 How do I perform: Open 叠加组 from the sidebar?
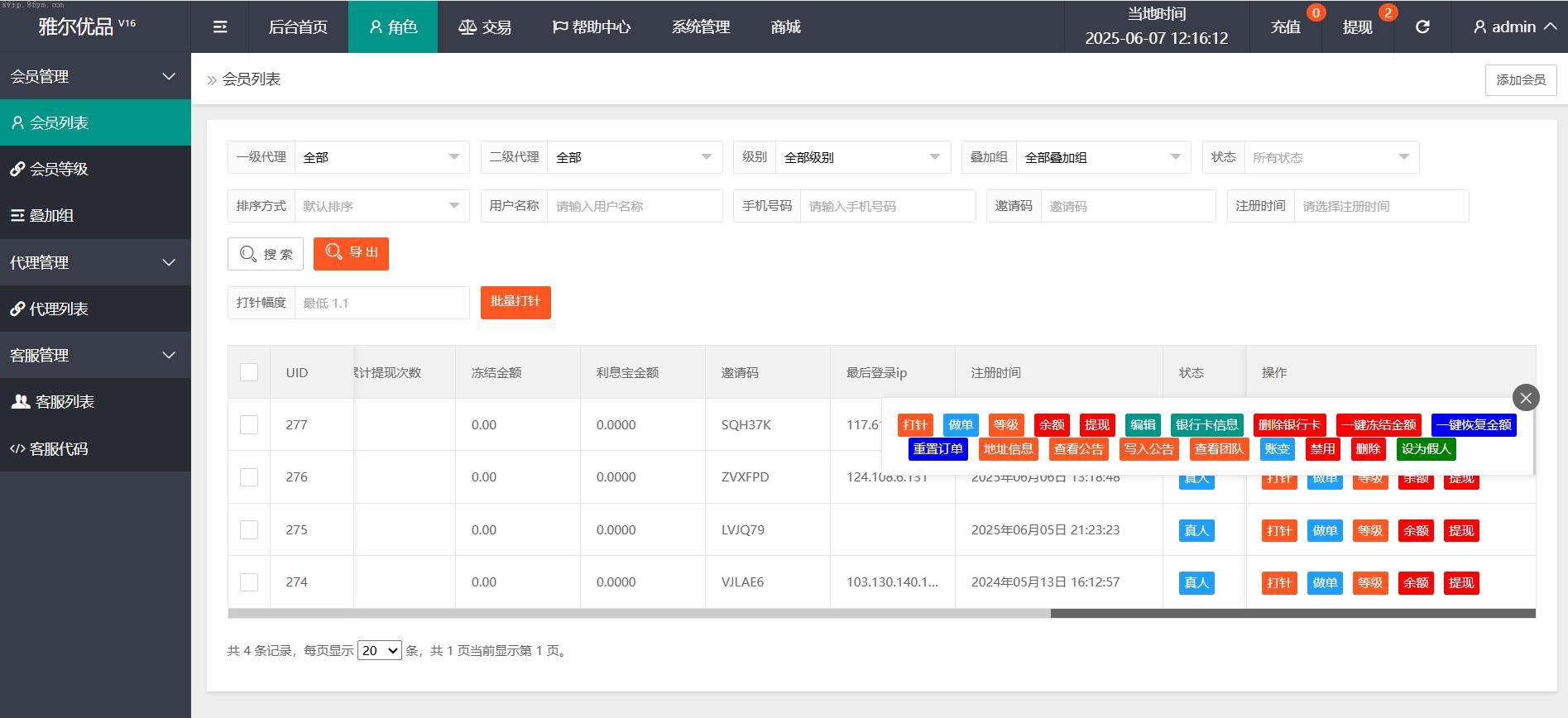51,215
